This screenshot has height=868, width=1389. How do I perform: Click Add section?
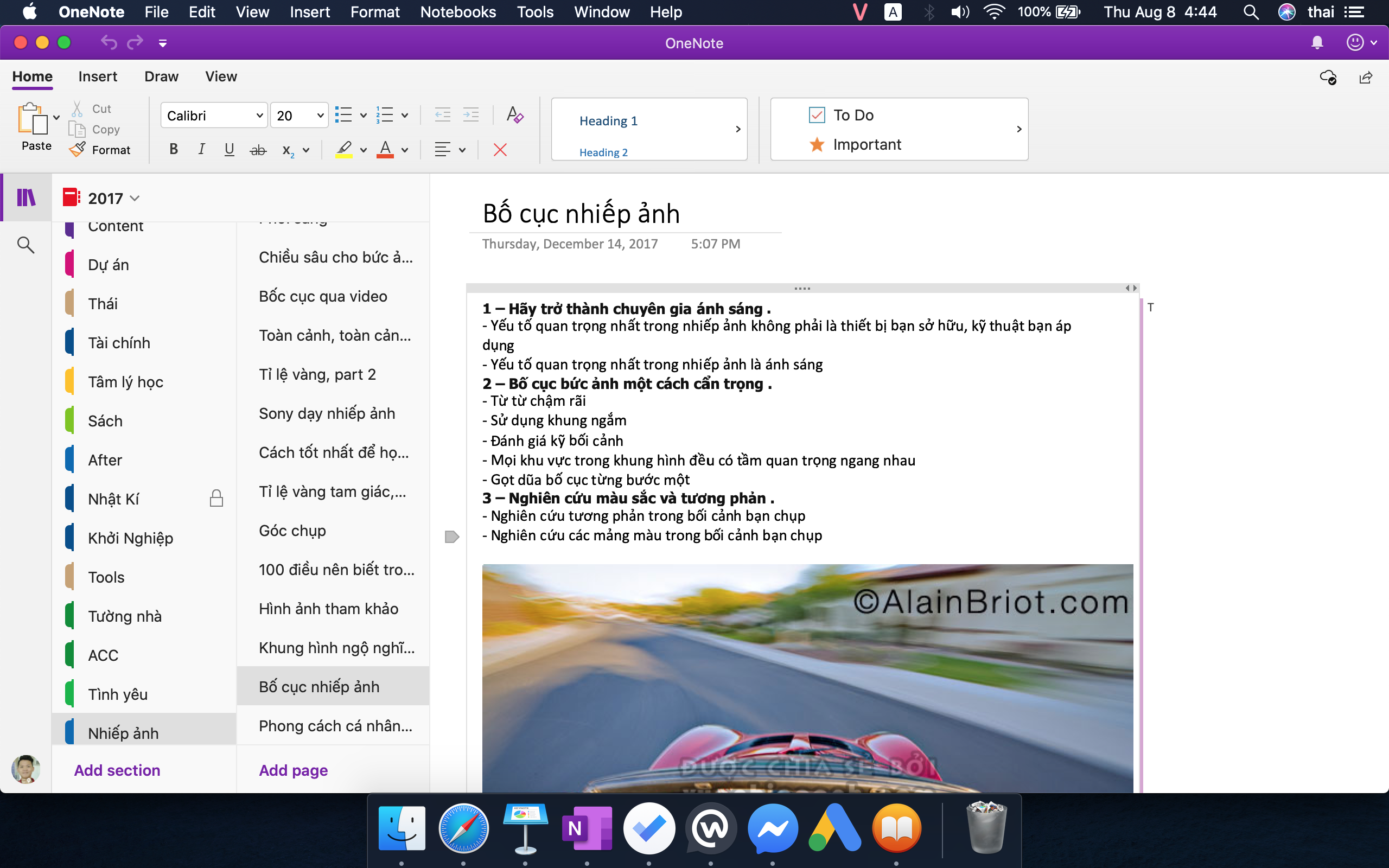click(117, 770)
